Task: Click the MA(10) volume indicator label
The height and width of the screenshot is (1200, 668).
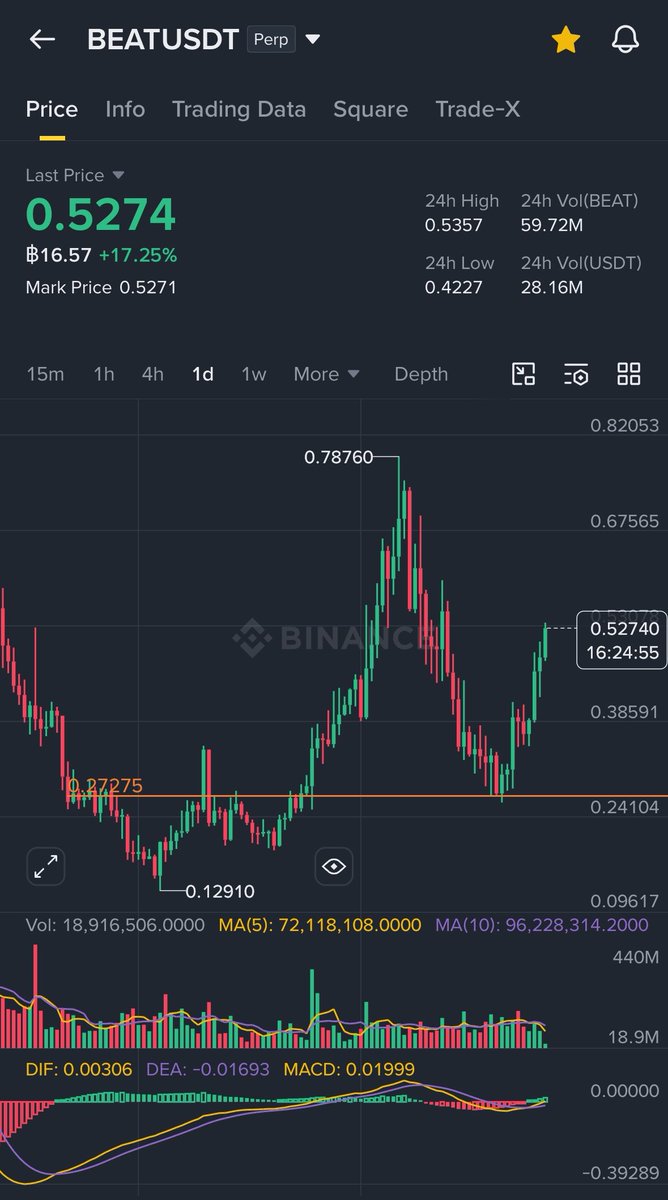Action: tap(541, 926)
